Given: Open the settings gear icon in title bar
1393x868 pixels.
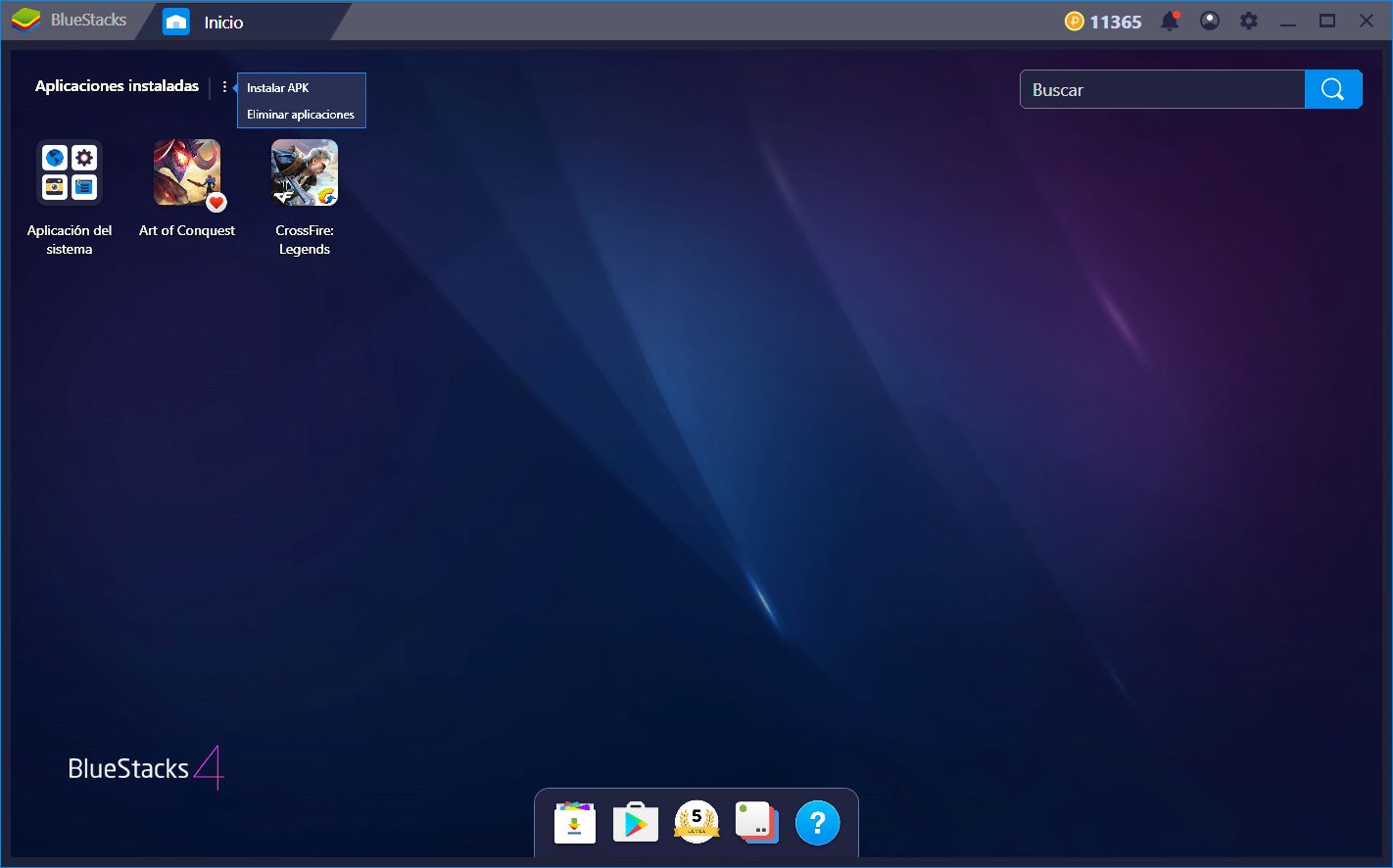Looking at the screenshot, I should pos(1249,21).
